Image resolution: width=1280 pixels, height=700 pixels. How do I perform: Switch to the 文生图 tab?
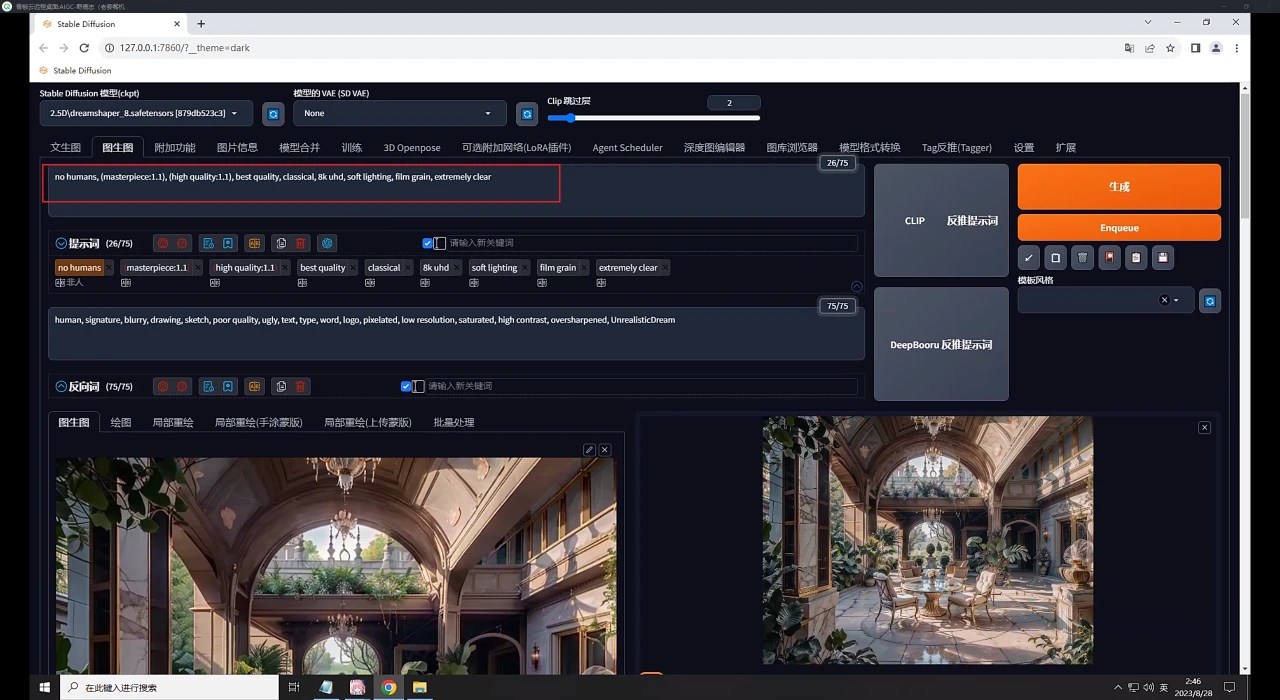(x=65, y=148)
